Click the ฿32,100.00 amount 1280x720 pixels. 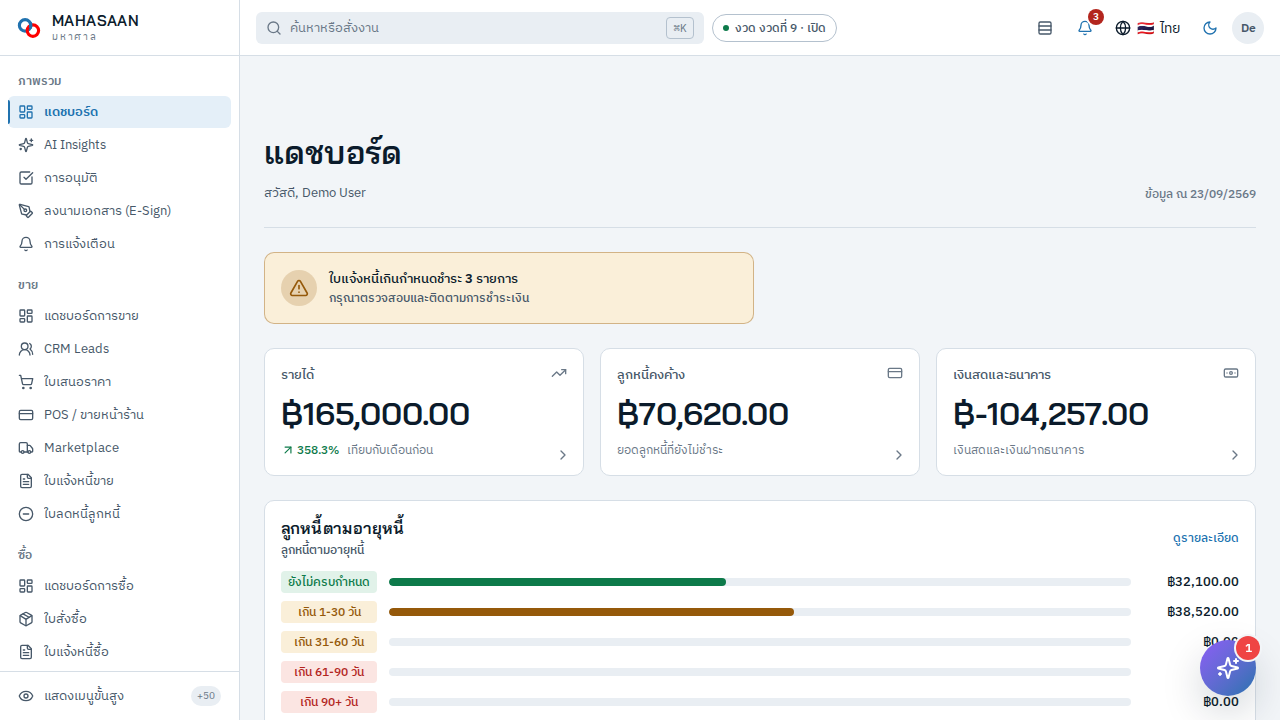coord(1203,582)
